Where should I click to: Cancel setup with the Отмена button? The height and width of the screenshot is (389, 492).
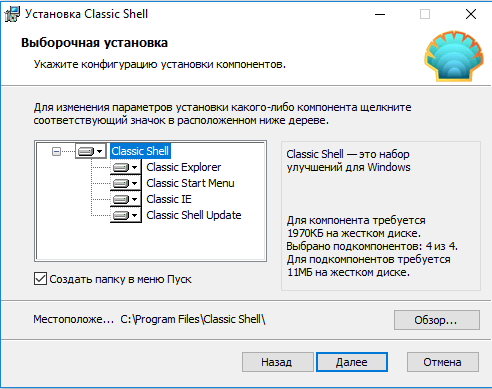(443, 362)
